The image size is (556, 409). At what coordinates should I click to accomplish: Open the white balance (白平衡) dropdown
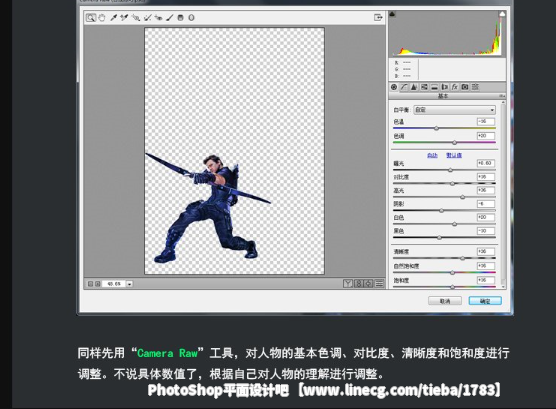click(x=455, y=110)
